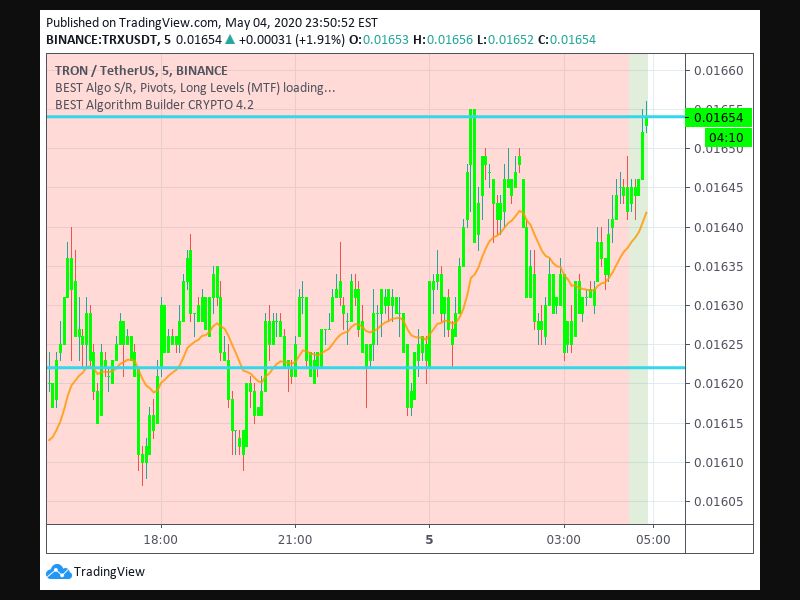Click the bold 5 date axis label
Viewport: 800px width, 600px height.
[x=429, y=540]
